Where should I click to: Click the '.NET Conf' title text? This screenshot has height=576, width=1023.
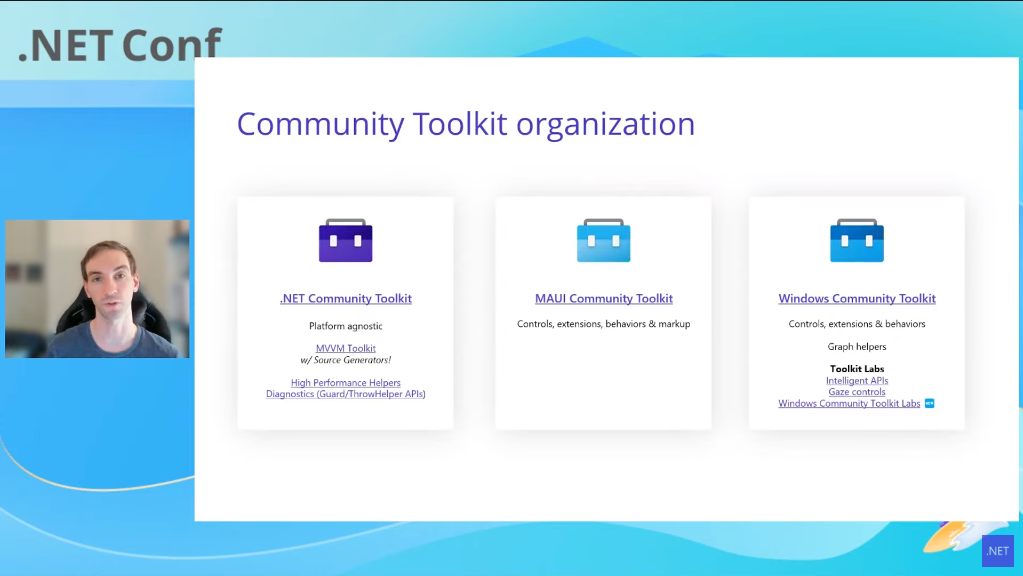(120, 44)
